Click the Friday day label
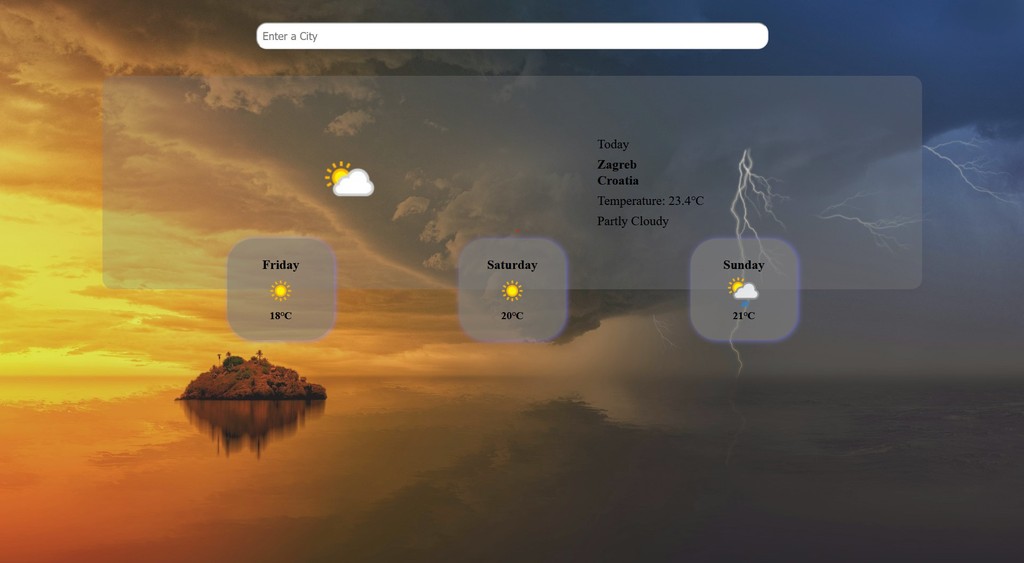 281,265
